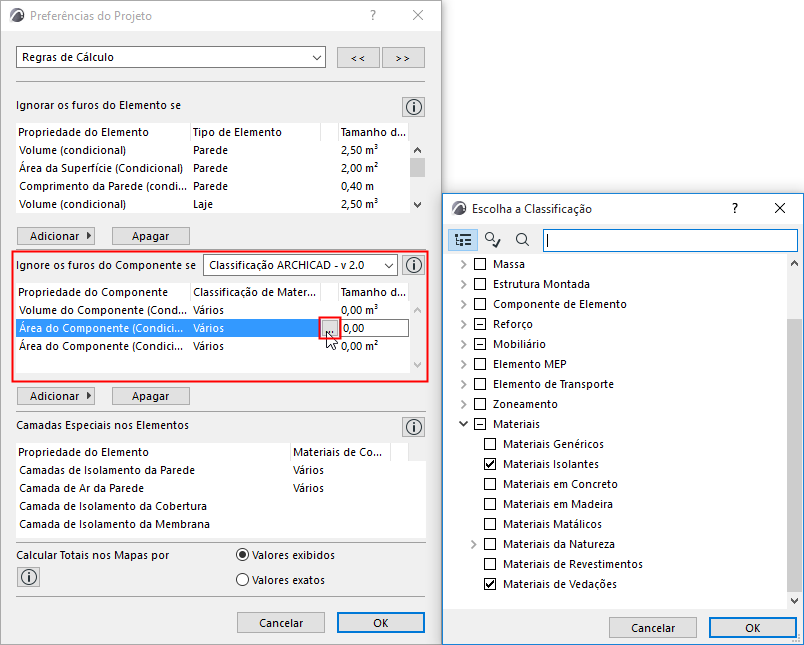Open Classificação ARCHICAD - v 2.0 dropdown
The width and height of the screenshot is (804, 645).
coord(300,265)
